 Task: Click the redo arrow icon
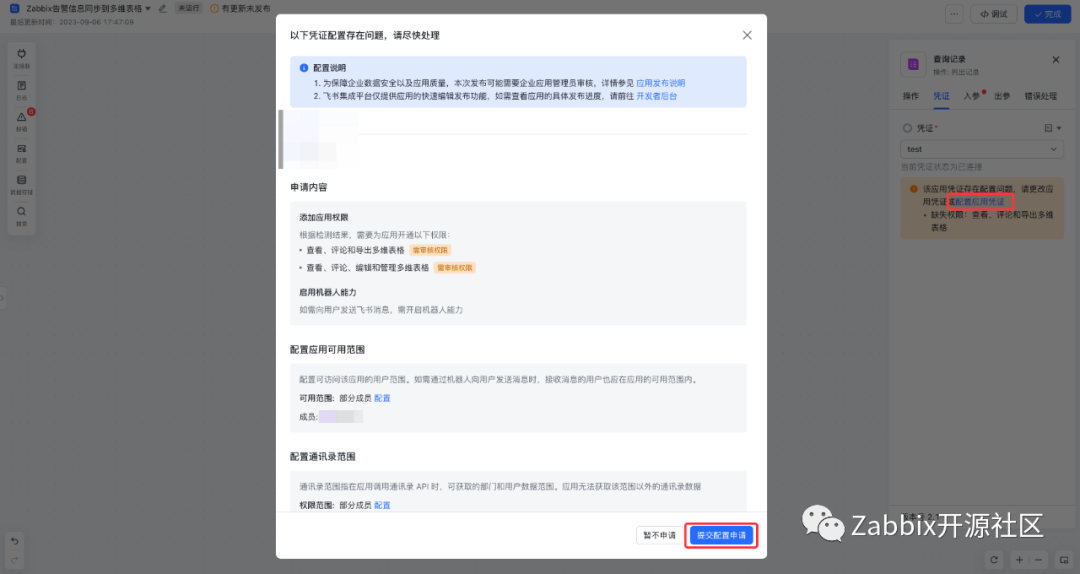click(14, 560)
